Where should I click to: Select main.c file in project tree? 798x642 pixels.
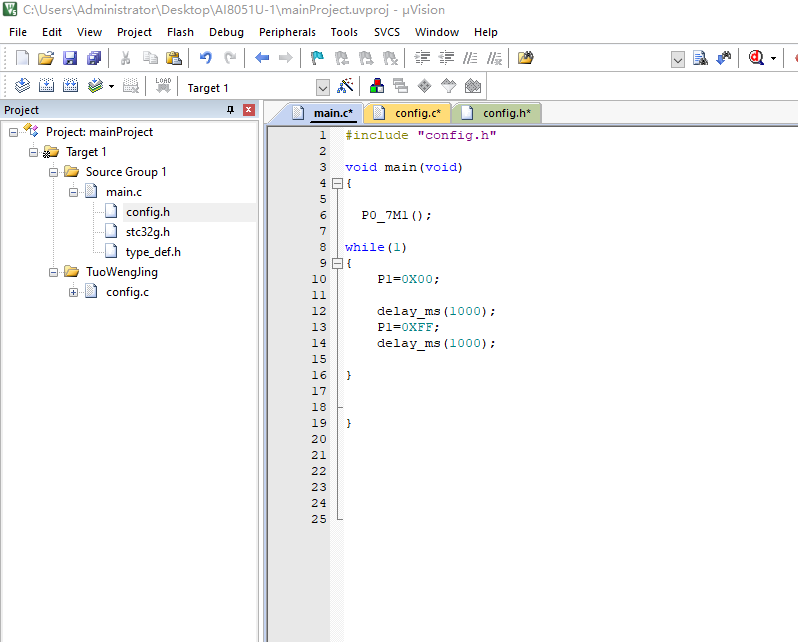[124, 192]
